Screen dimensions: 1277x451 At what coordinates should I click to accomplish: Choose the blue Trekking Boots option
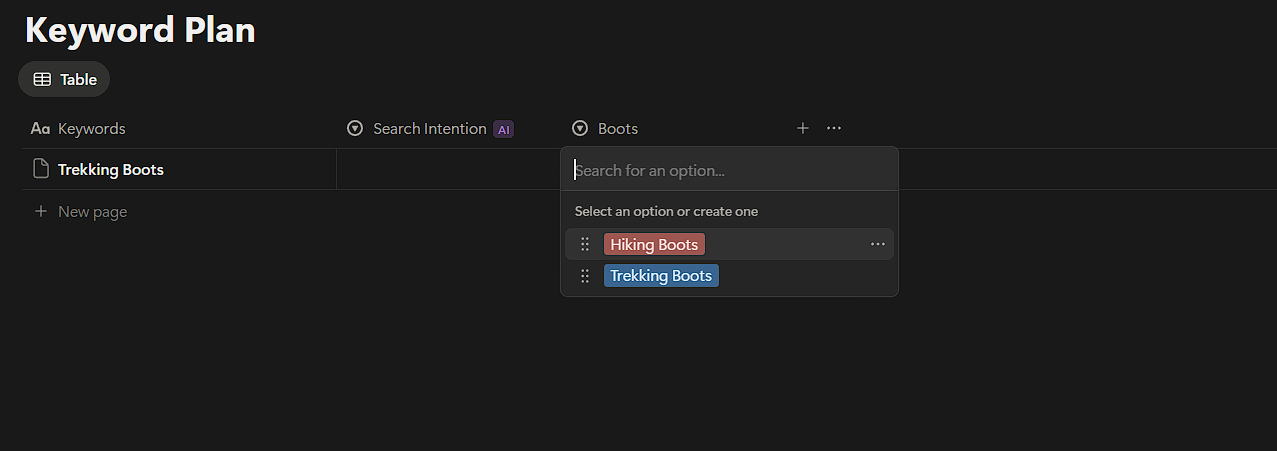[x=661, y=276]
